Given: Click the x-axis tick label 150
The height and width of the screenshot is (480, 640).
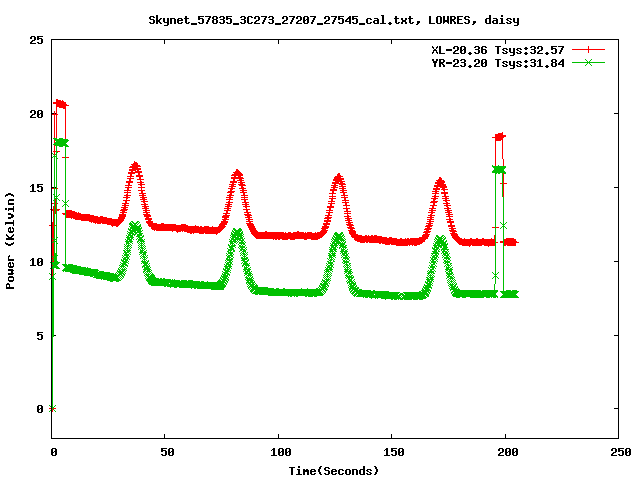Looking at the screenshot, I should click(x=394, y=452).
